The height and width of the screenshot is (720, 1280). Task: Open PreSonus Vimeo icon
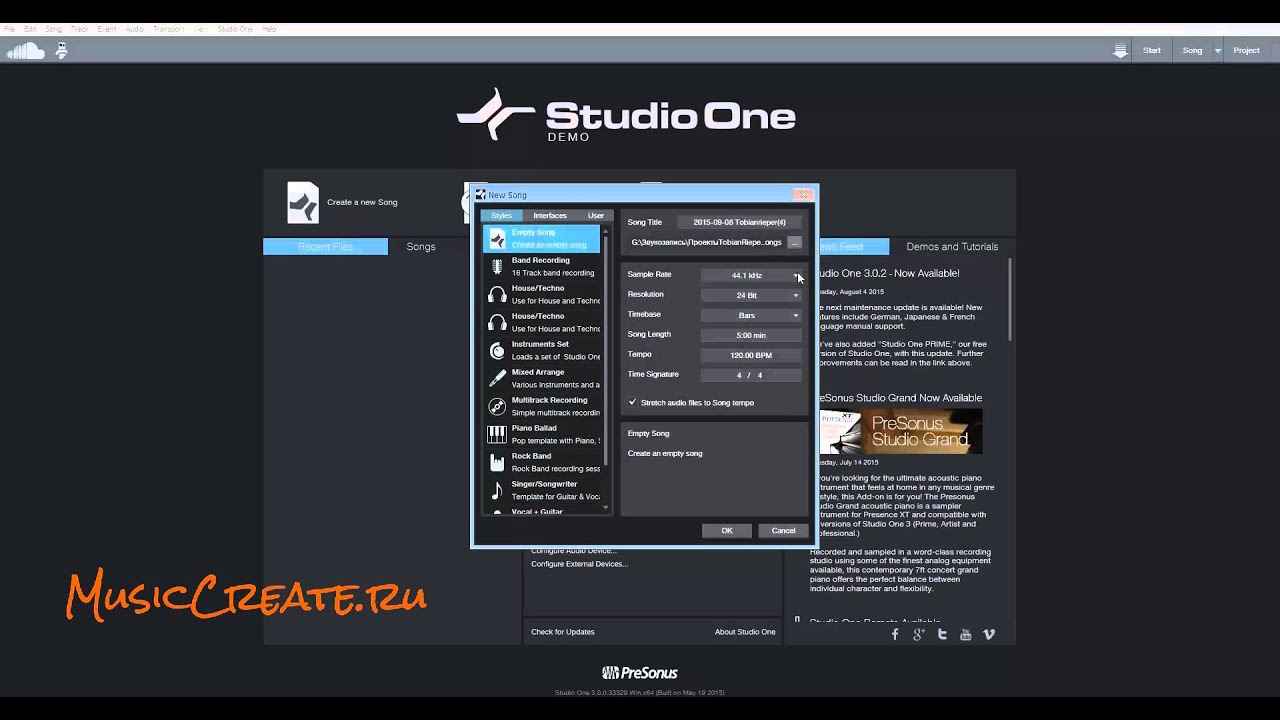pos(989,634)
